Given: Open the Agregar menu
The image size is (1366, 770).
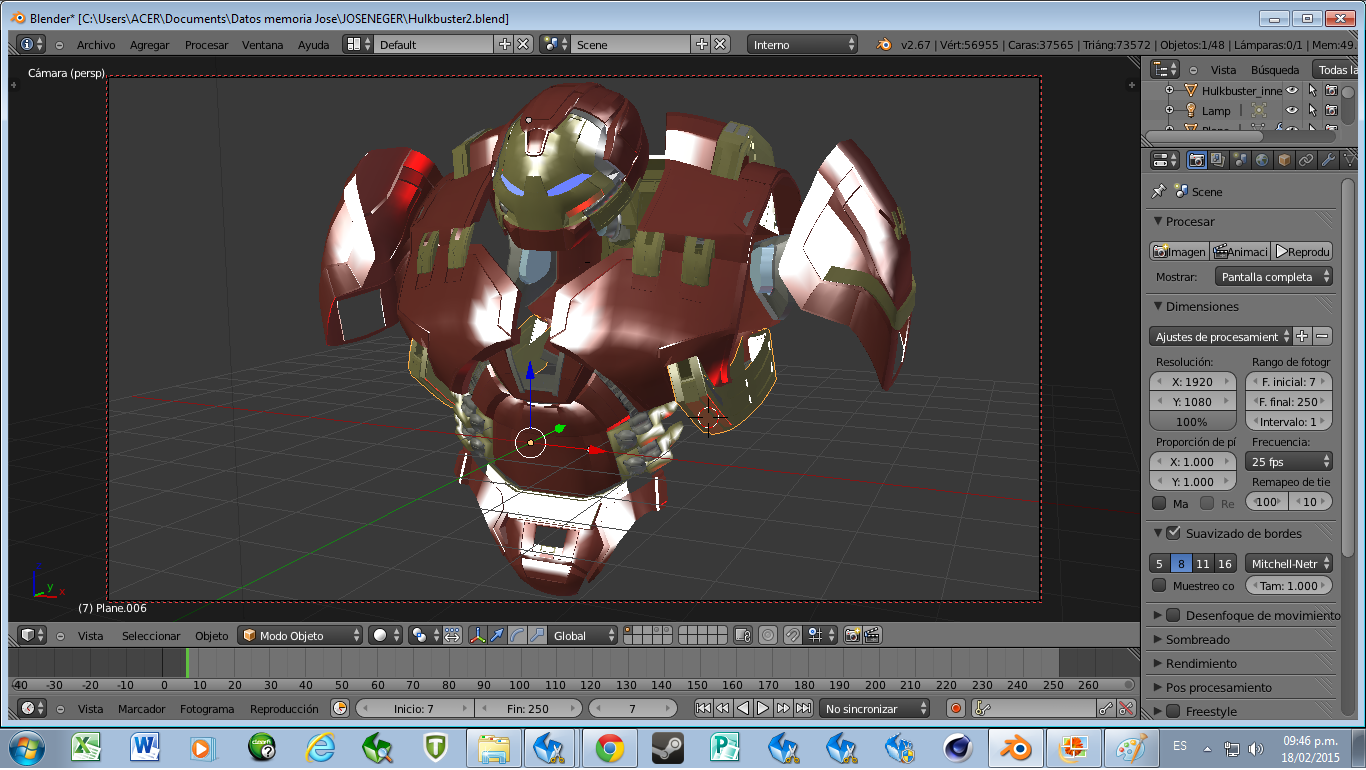Looking at the screenshot, I should (x=150, y=45).
